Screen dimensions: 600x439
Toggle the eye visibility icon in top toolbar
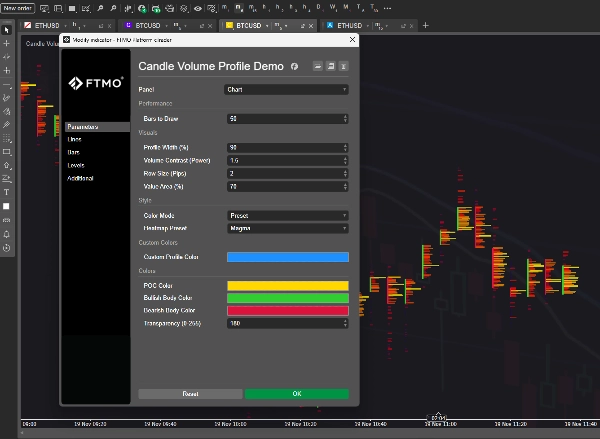click(x=198, y=8)
